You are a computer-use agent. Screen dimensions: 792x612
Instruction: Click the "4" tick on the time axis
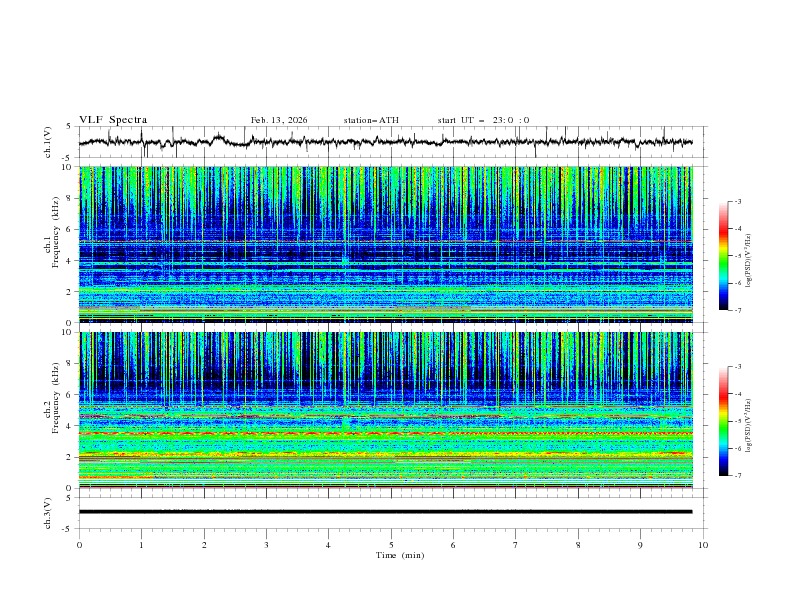(328, 545)
